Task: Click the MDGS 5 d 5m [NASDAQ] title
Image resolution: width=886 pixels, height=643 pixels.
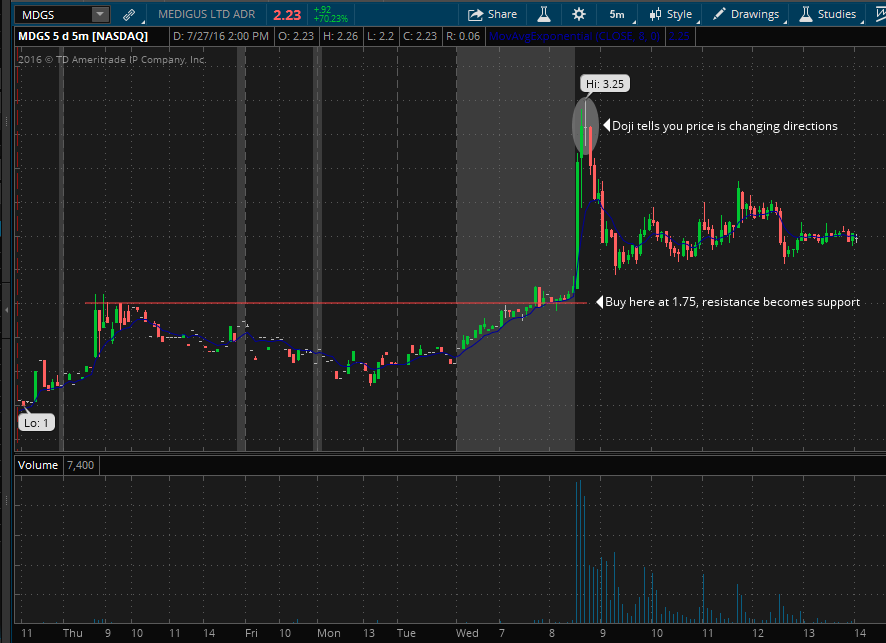Action: [x=83, y=36]
